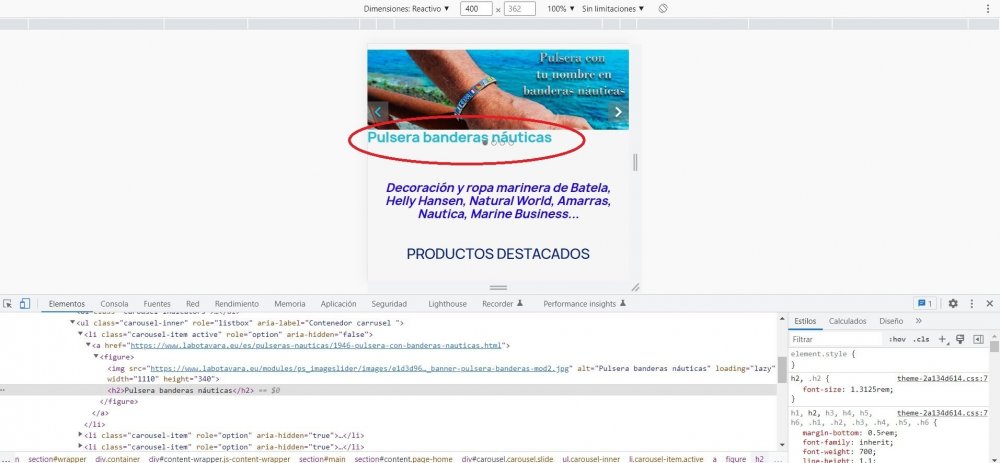The height and width of the screenshot is (463, 1000).
Task: Open theme-2a134d614.css:7 link in h2, .h2 rule
Action: click(942, 378)
